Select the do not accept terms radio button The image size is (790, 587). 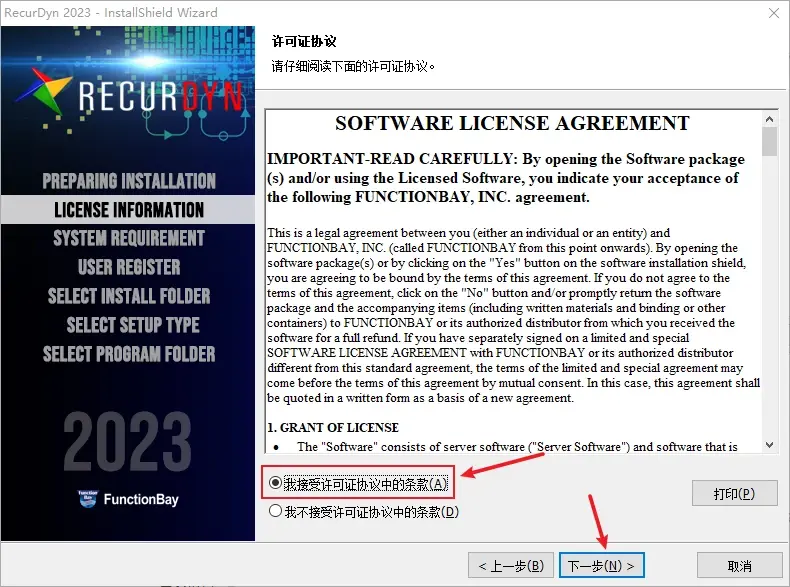[275, 511]
